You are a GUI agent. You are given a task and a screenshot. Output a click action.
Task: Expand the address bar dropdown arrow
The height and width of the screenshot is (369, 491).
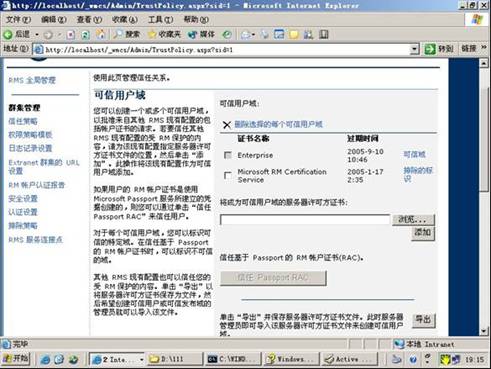point(414,49)
